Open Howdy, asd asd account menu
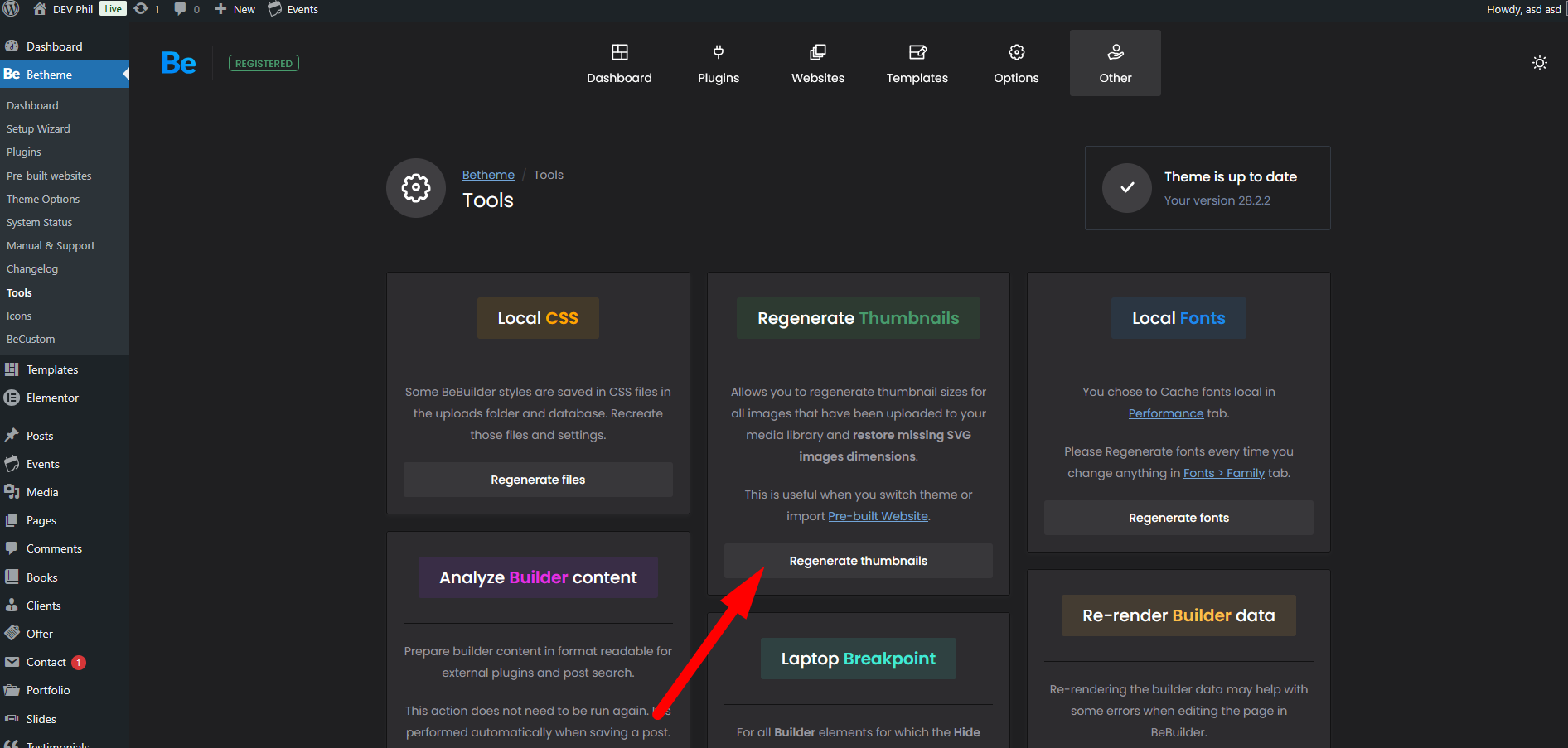Viewport: 1568px width, 748px height. [1523, 9]
